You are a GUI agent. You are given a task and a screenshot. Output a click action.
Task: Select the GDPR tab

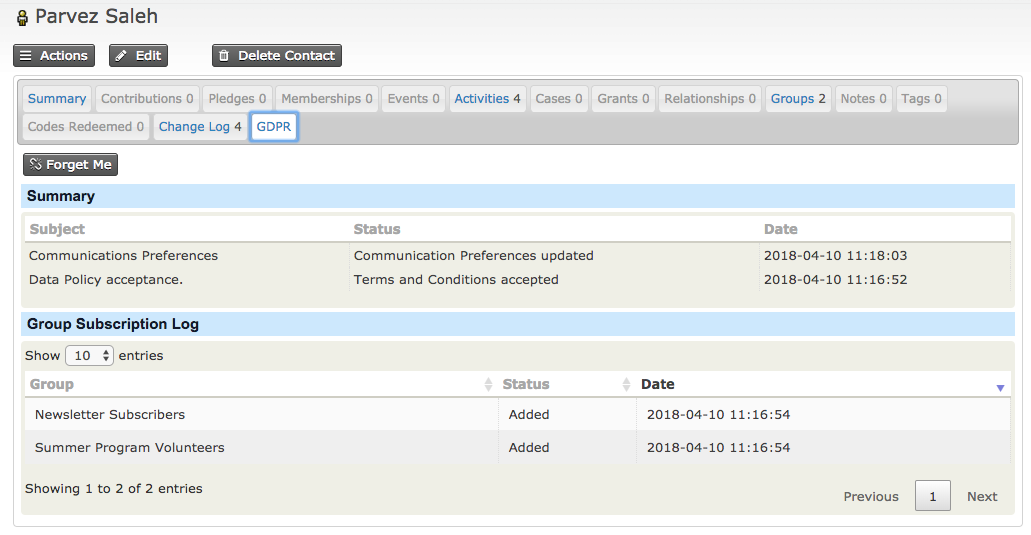[x=274, y=127]
